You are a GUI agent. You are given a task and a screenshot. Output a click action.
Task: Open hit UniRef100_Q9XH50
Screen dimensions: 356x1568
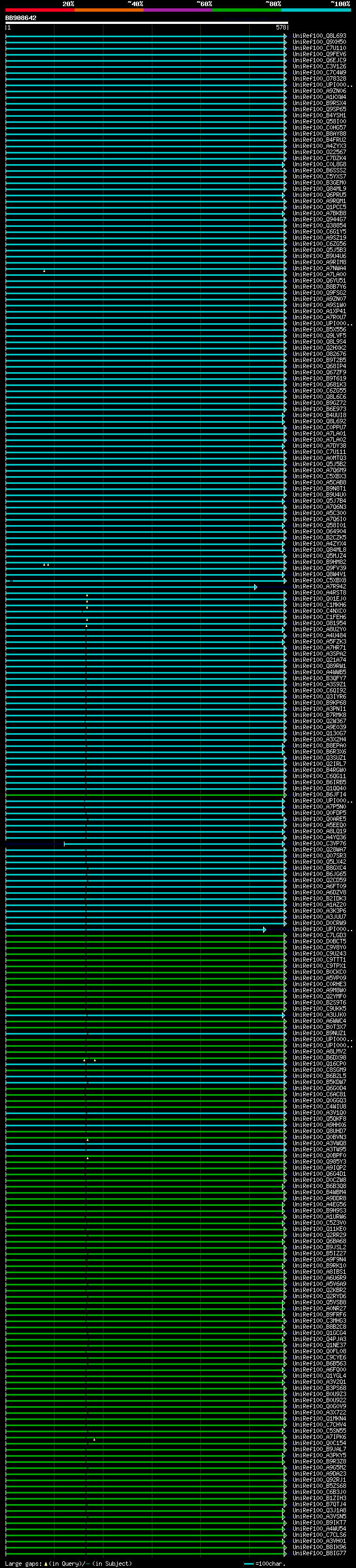(319, 42)
